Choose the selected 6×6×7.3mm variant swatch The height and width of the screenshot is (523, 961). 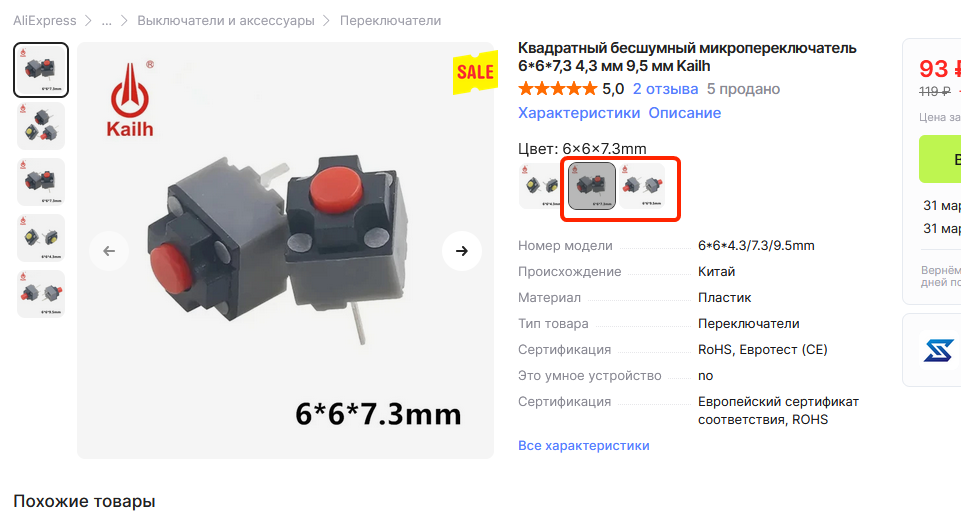tap(592, 186)
